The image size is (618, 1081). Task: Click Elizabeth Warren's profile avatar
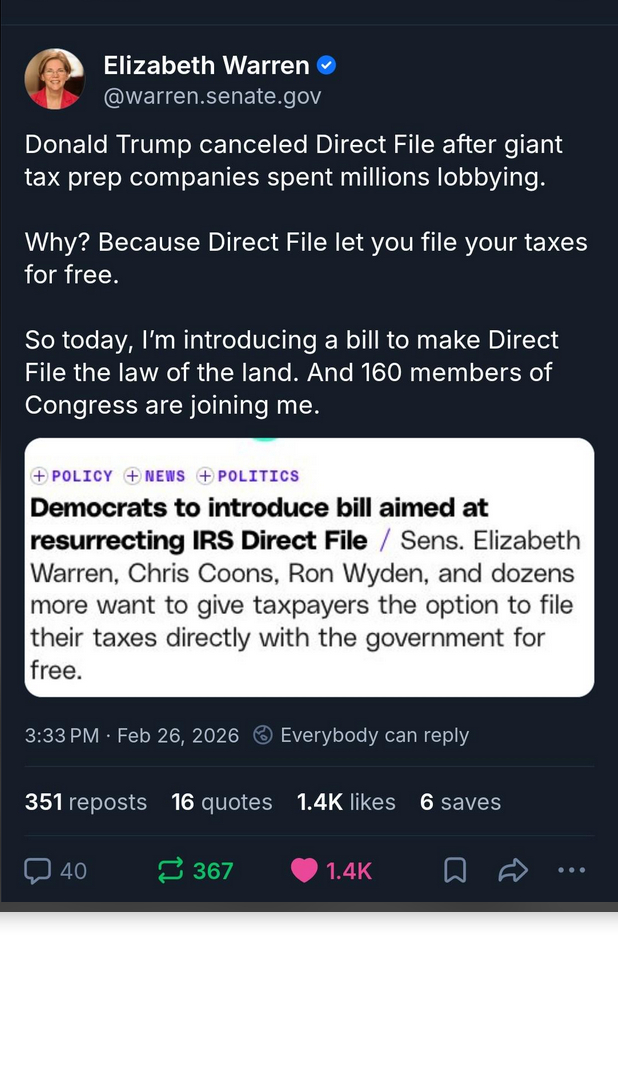pyautogui.click(x=55, y=79)
